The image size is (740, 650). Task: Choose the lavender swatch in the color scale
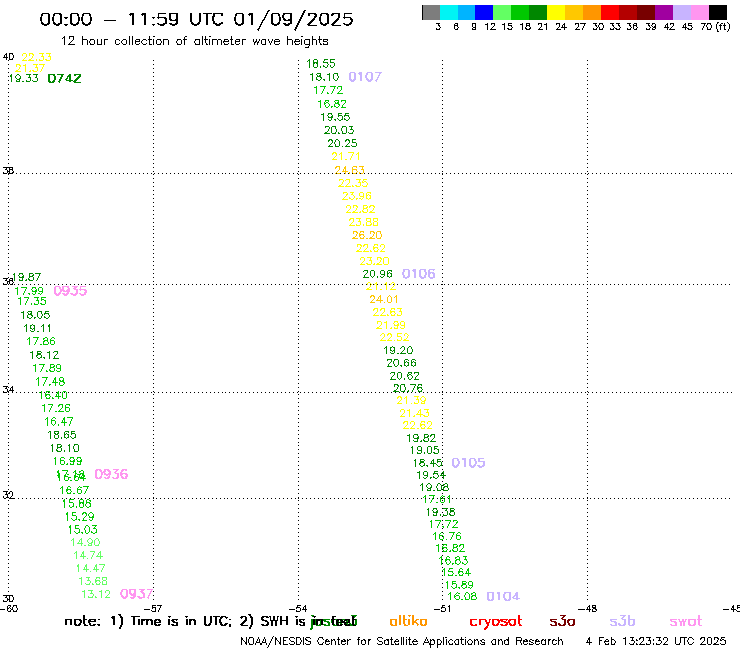[x=681, y=12]
